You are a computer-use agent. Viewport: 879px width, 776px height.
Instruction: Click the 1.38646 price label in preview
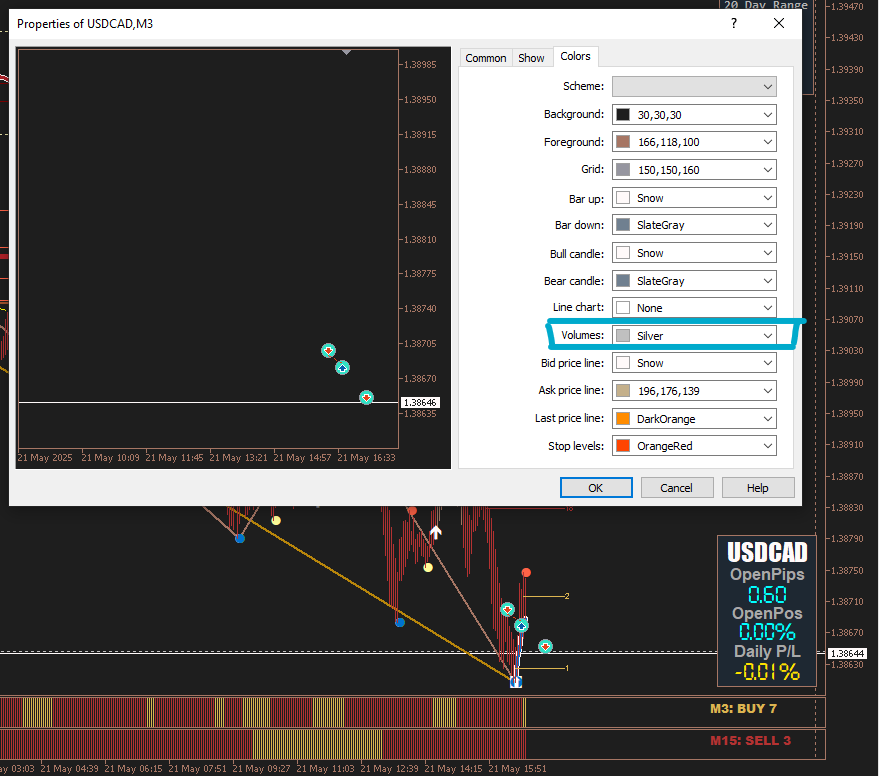click(x=420, y=403)
